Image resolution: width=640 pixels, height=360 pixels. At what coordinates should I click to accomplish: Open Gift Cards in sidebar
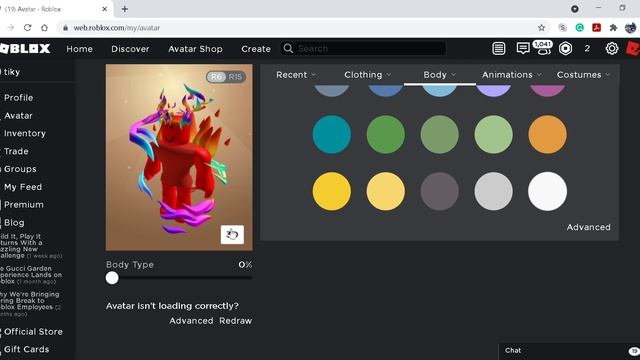tap(27, 349)
